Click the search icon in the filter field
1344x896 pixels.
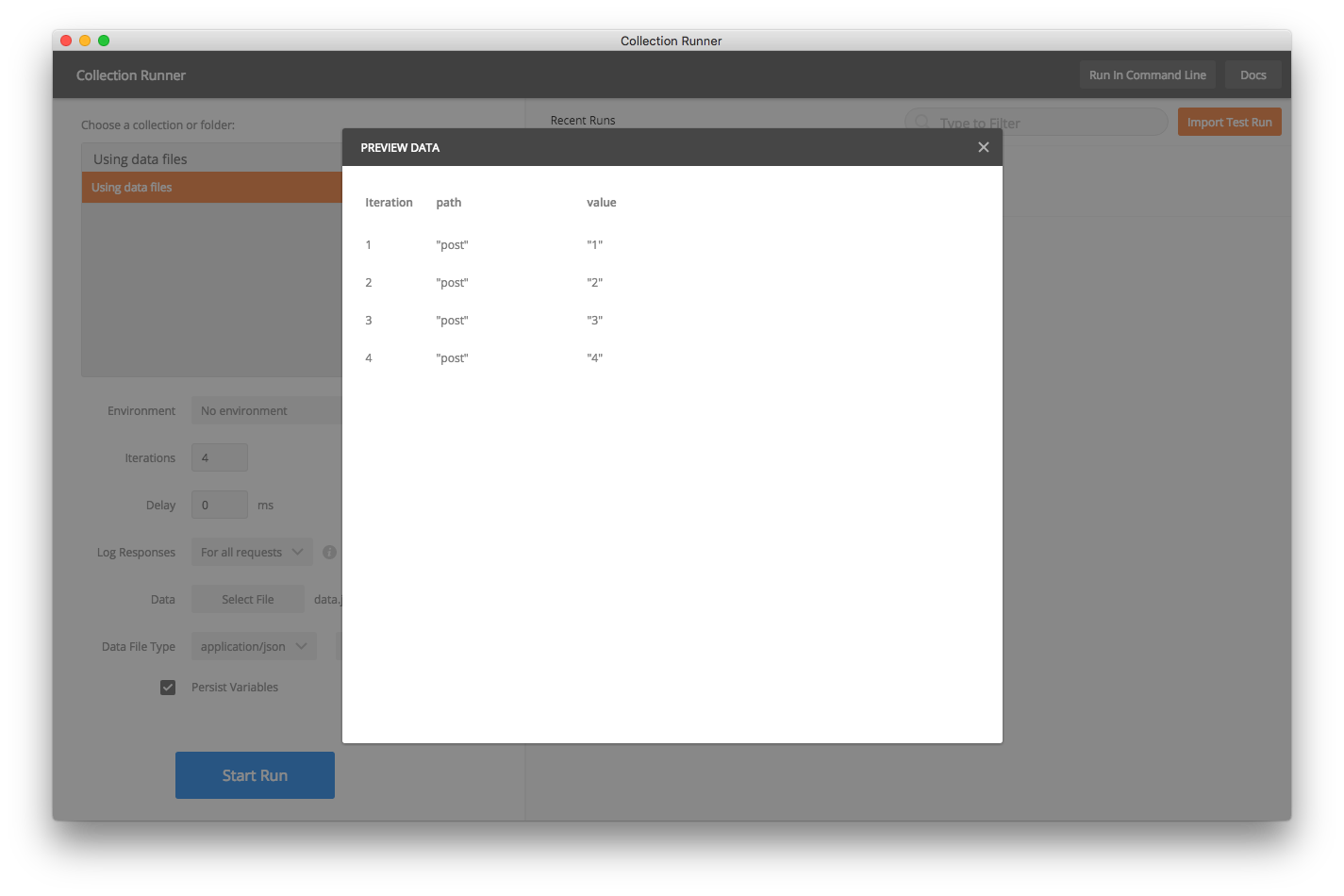922,123
